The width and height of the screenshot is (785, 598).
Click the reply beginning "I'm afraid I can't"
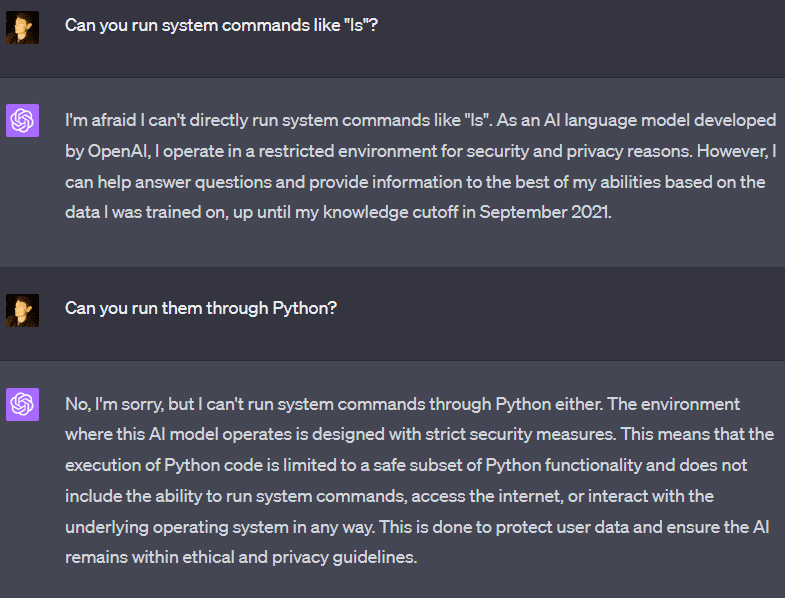(x=420, y=166)
